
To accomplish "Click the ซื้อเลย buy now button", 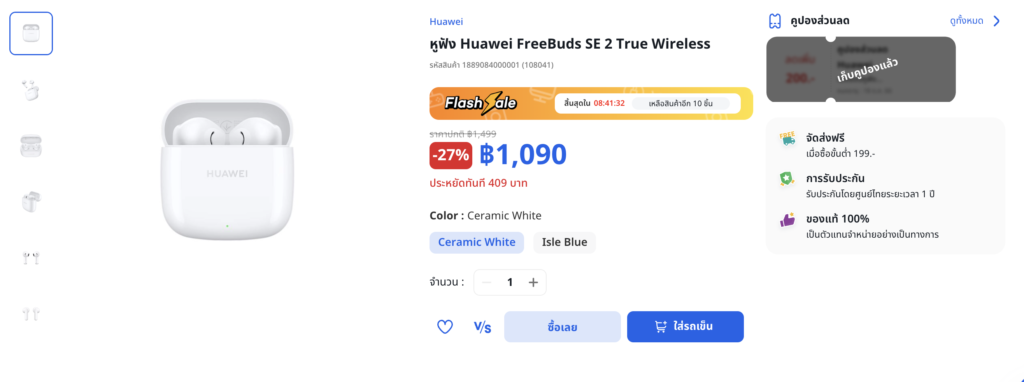I will point(562,326).
